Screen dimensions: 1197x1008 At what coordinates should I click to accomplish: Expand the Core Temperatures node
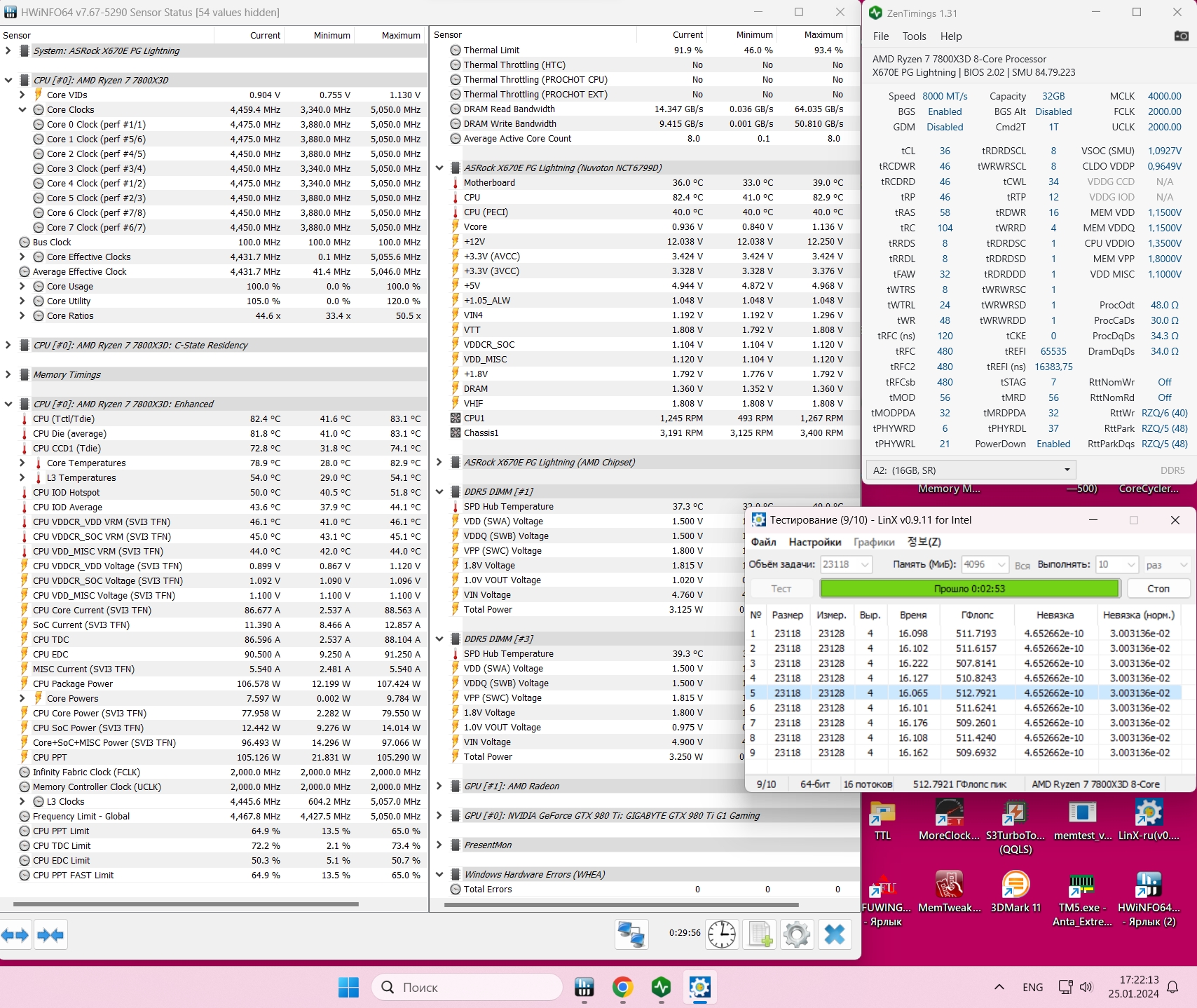point(22,463)
